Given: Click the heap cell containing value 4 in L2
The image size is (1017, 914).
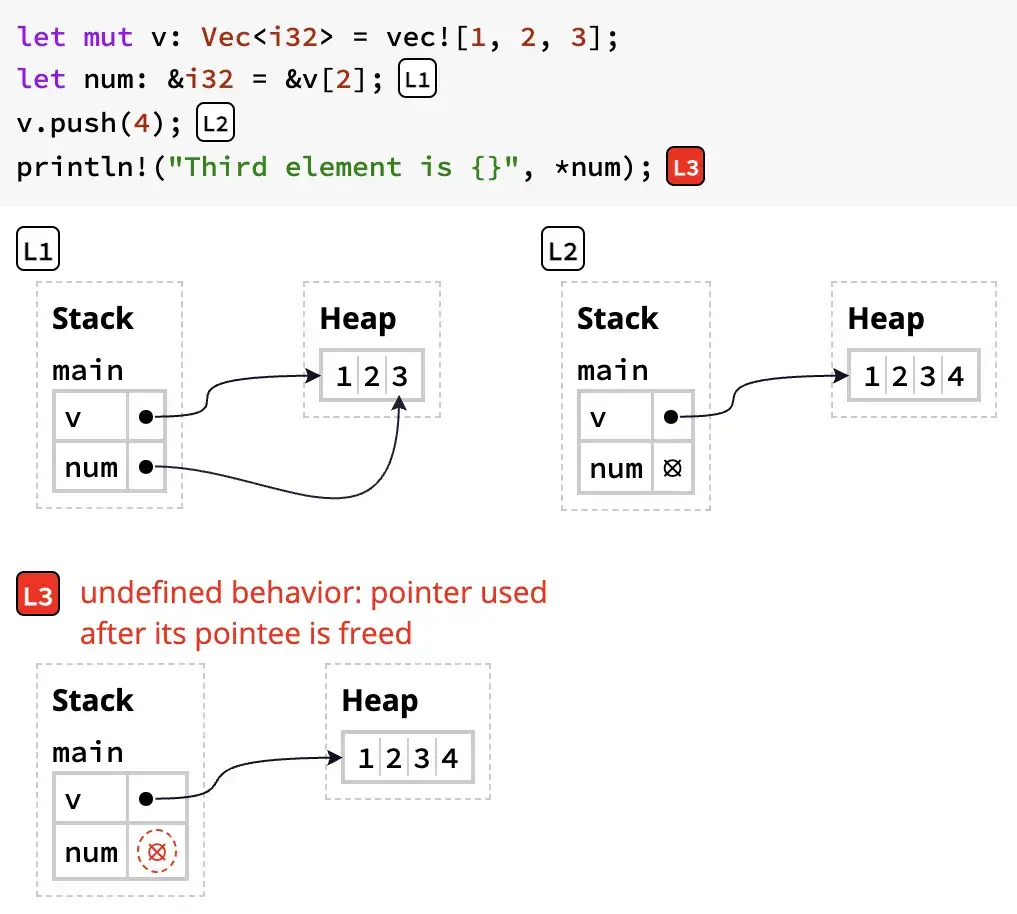Looking at the screenshot, I should (952, 375).
